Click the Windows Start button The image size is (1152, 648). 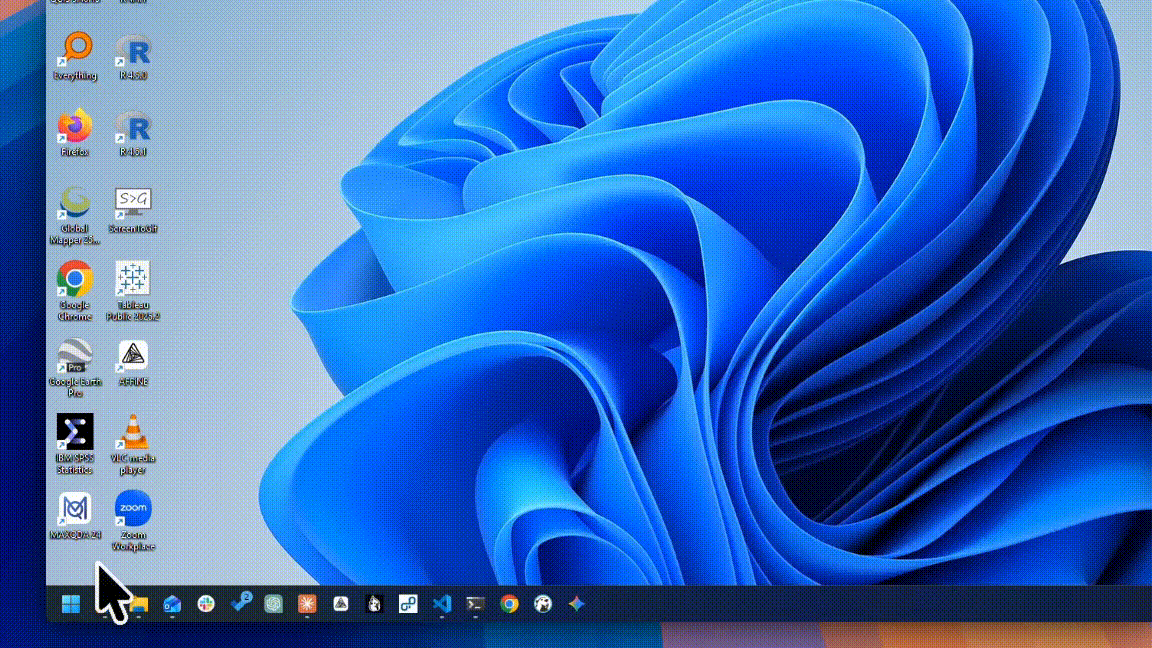tap(70, 603)
